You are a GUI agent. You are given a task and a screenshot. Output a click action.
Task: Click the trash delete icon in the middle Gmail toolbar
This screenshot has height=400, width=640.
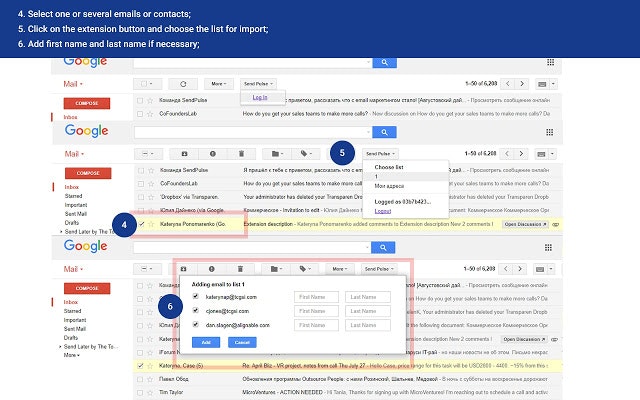tap(241, 154)
